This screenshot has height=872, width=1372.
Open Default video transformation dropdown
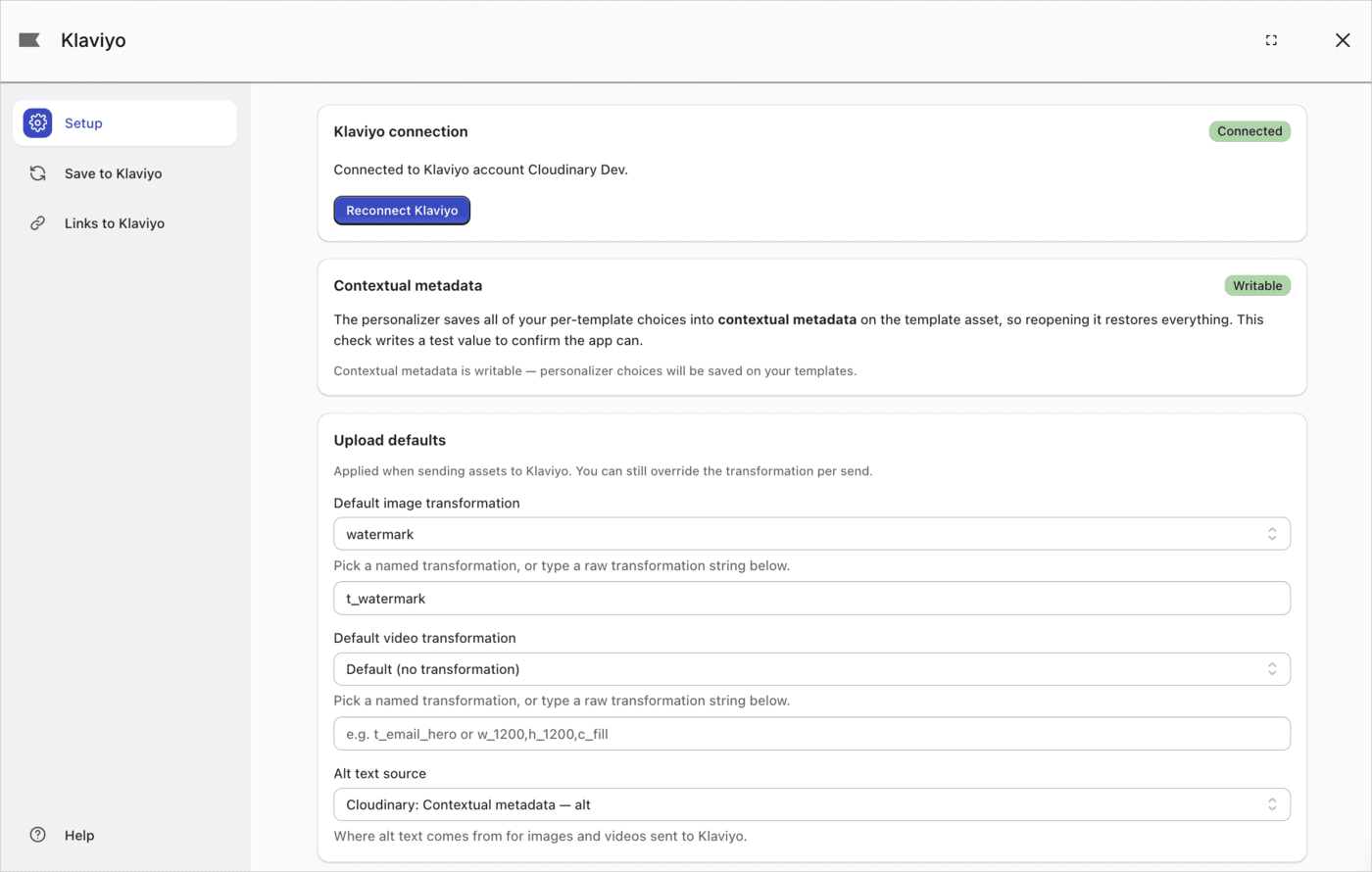[811, 669]
